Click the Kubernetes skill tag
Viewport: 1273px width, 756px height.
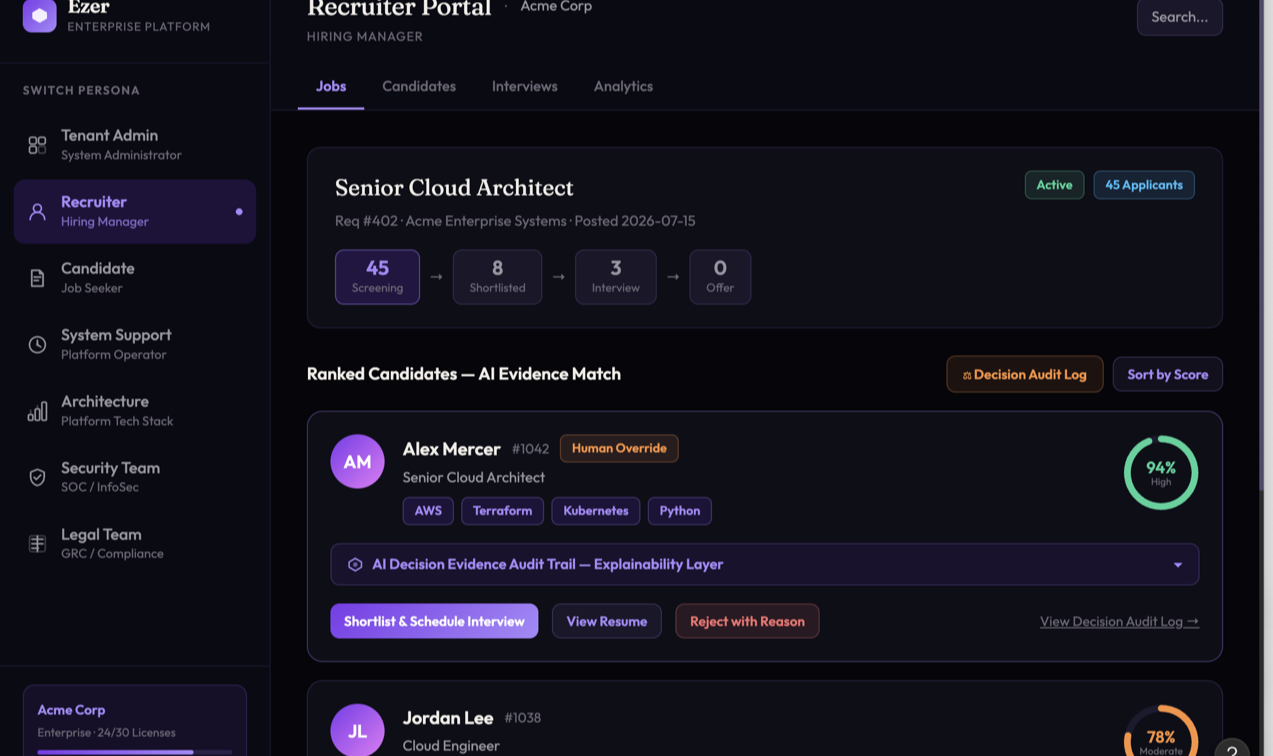click(596, 511)
